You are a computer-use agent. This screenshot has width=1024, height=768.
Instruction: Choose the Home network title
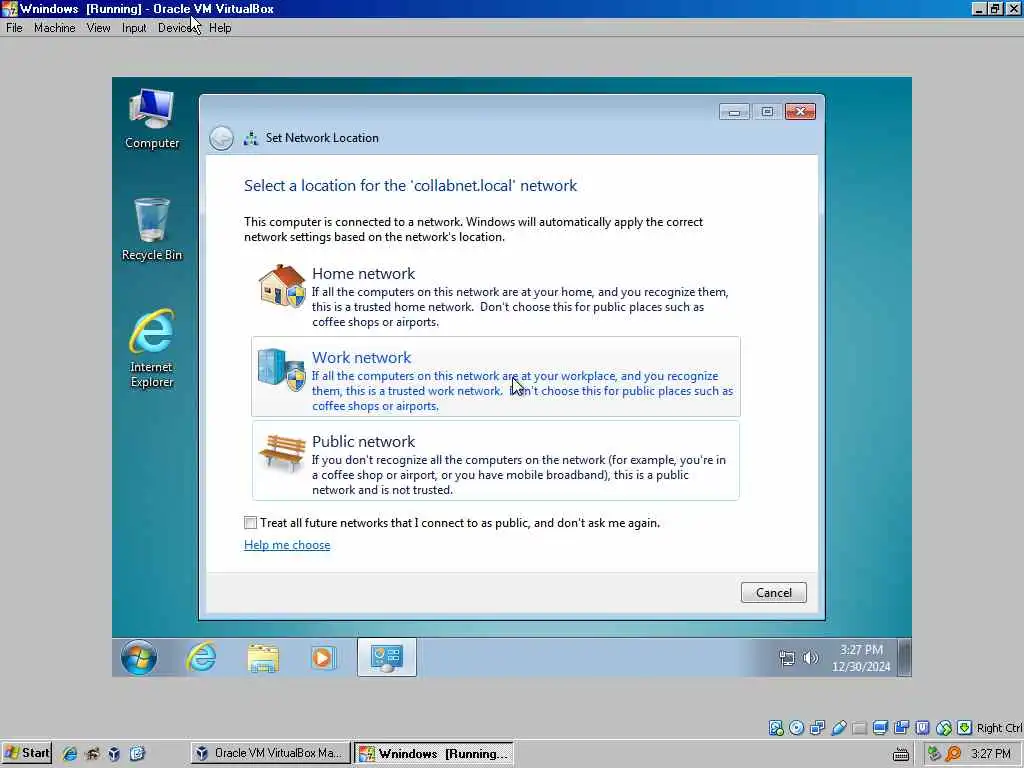[x=363, y=274]
